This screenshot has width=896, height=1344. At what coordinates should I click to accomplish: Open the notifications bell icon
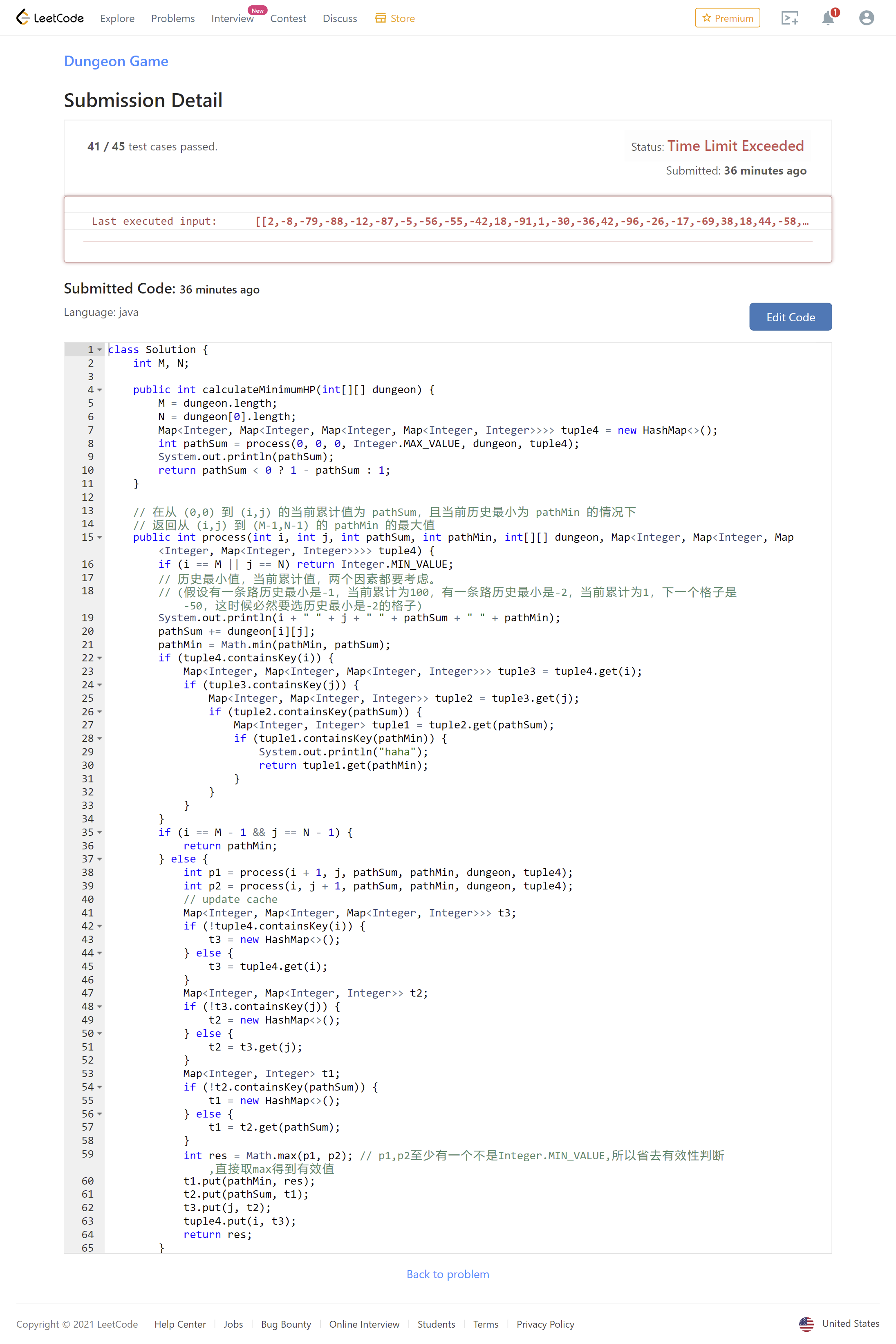point(827,18)
